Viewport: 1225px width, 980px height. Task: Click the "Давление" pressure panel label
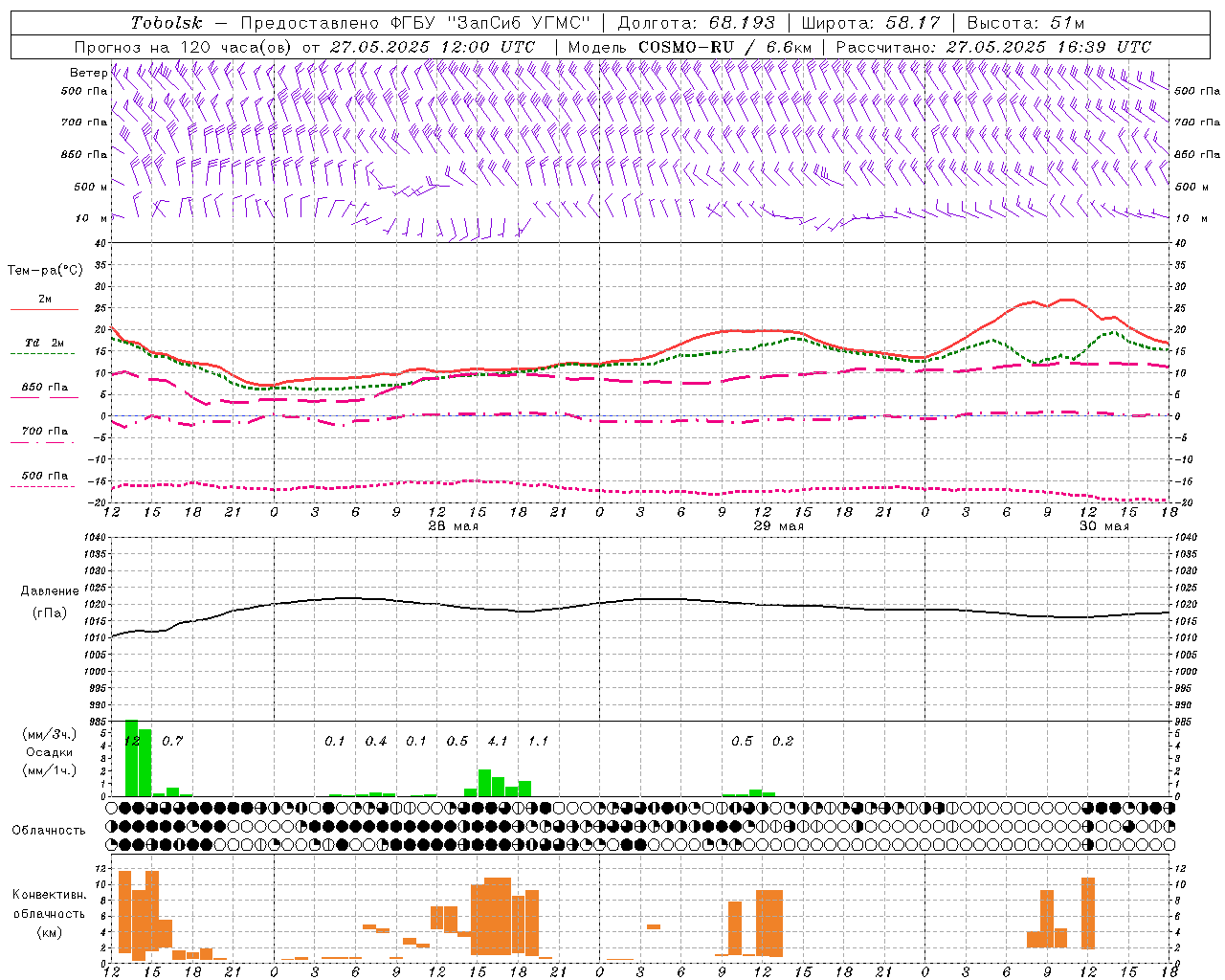pos(50,591)
